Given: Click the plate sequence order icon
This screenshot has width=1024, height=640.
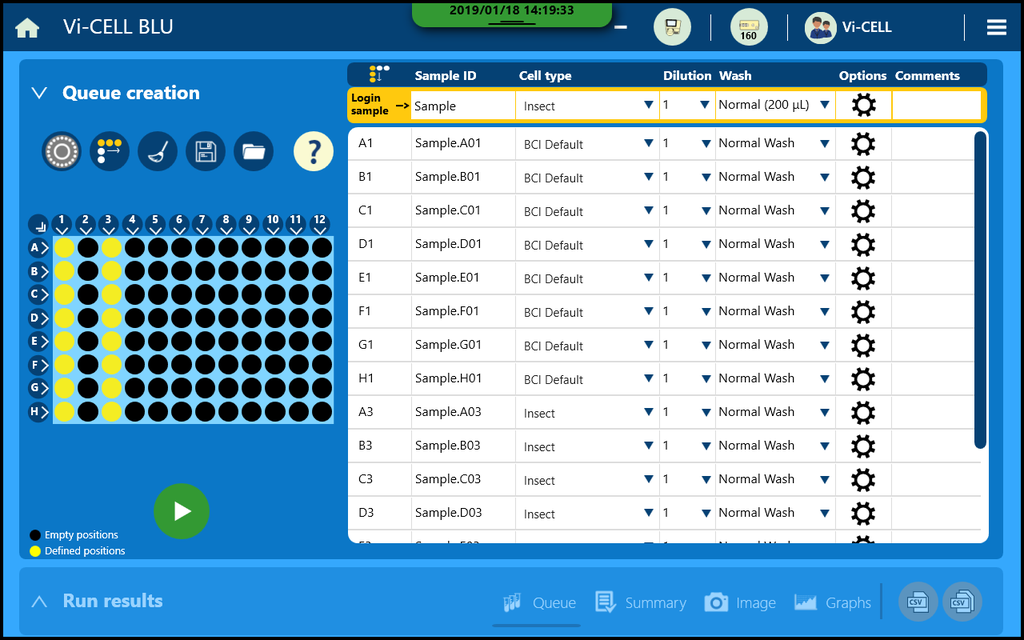Looking at the screenshot, I should coord(109,152).
